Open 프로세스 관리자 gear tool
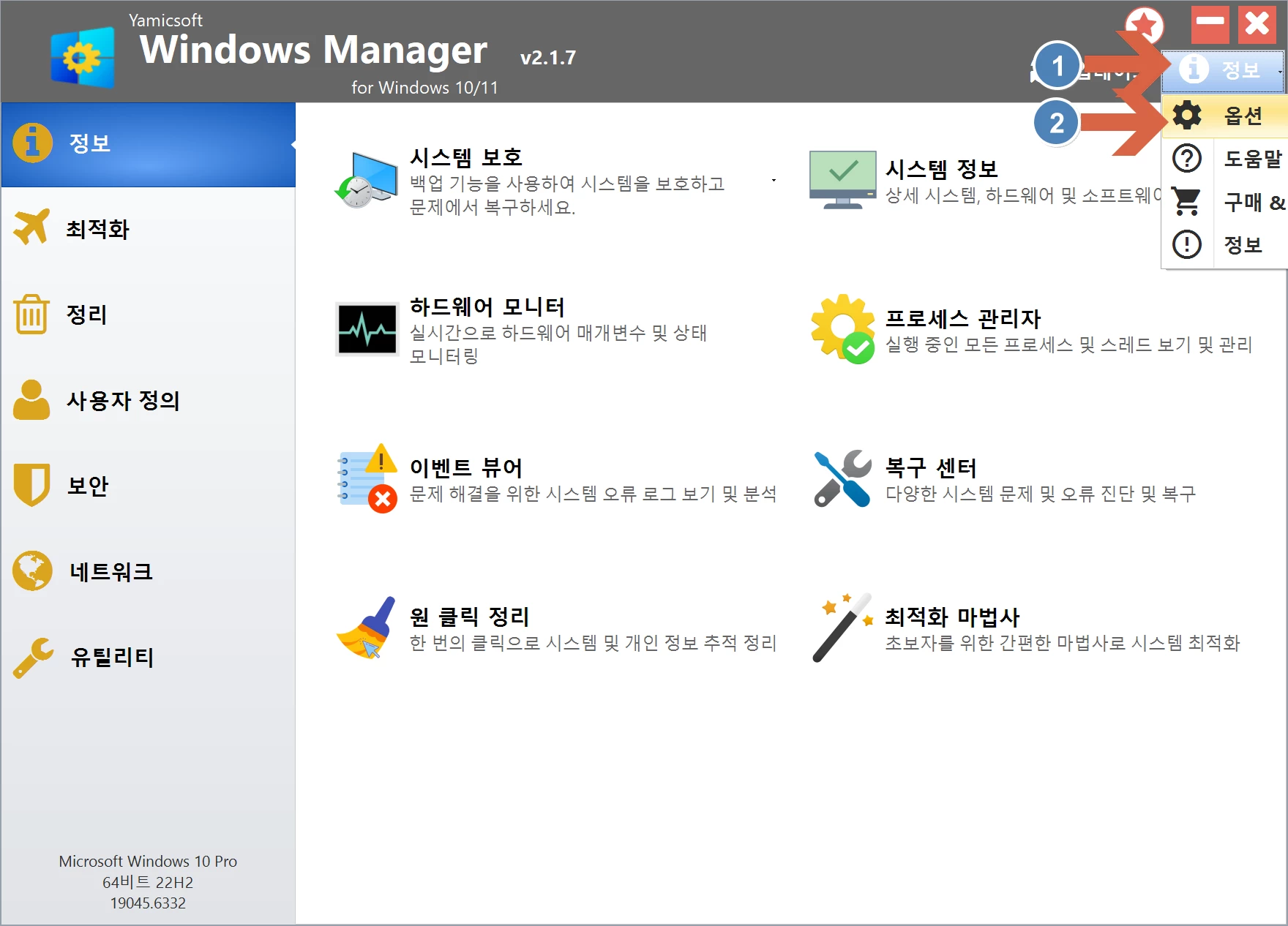 [x=1032, y=330]
